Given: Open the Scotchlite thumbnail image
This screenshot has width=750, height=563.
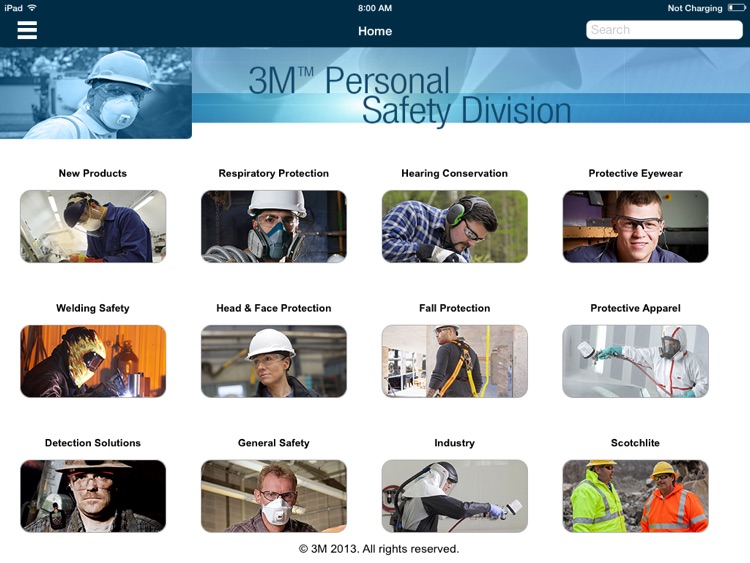Looking at the screenshot, I should pos(635,496).
